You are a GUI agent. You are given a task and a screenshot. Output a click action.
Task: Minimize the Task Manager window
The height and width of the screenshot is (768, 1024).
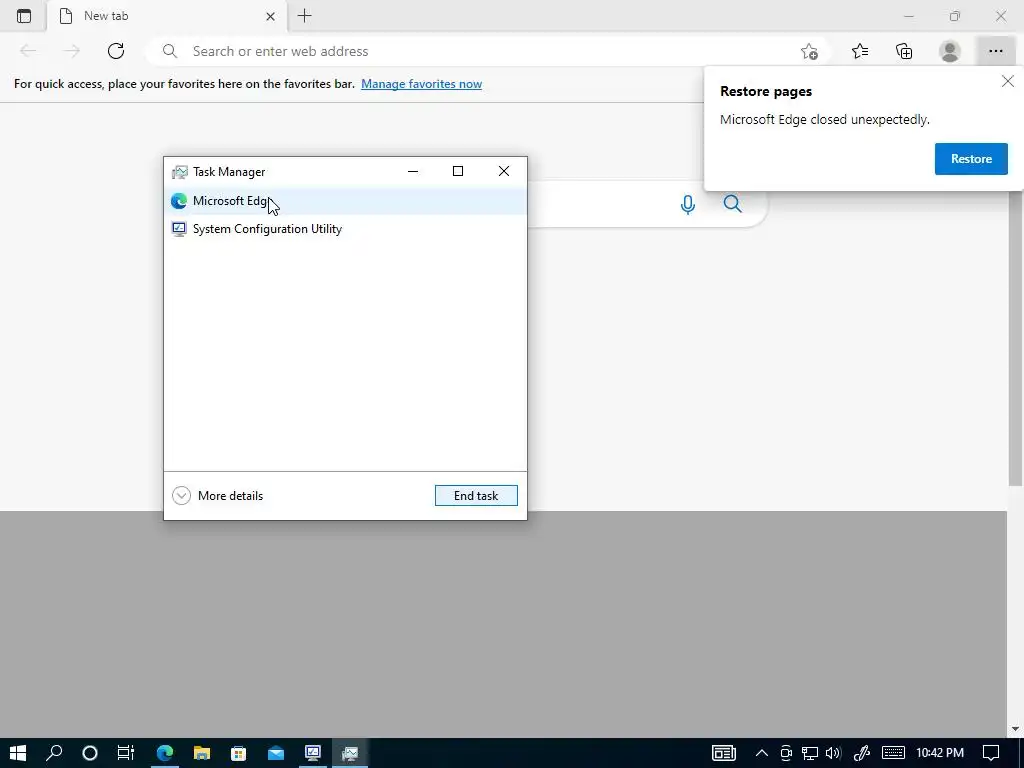413,171
